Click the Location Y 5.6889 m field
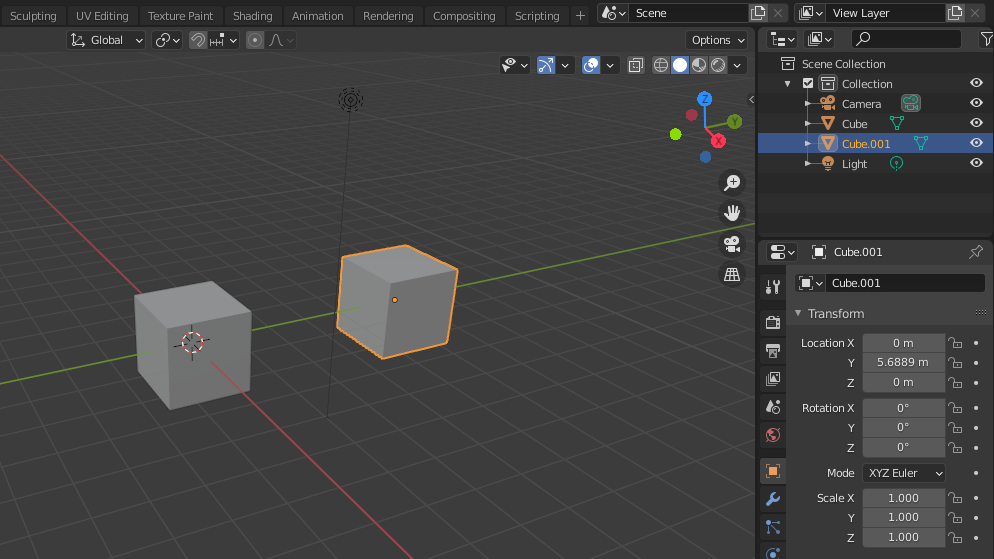 (903, 363)
